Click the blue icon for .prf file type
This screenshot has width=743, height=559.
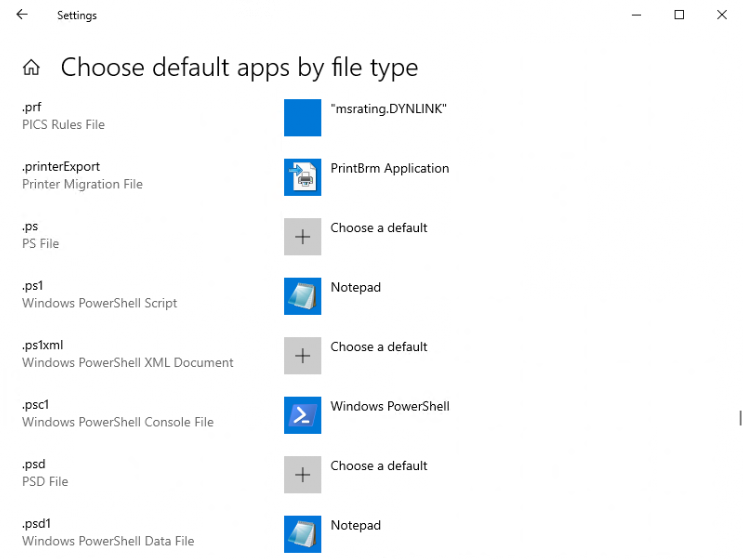(302, 117)
